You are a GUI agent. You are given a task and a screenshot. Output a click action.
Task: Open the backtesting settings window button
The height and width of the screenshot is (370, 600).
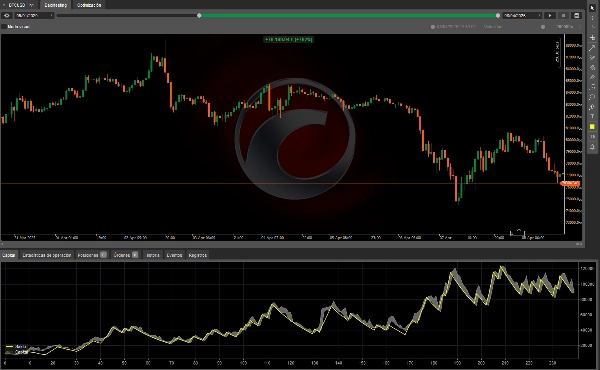pyautogui.click(x=576, y=16)
